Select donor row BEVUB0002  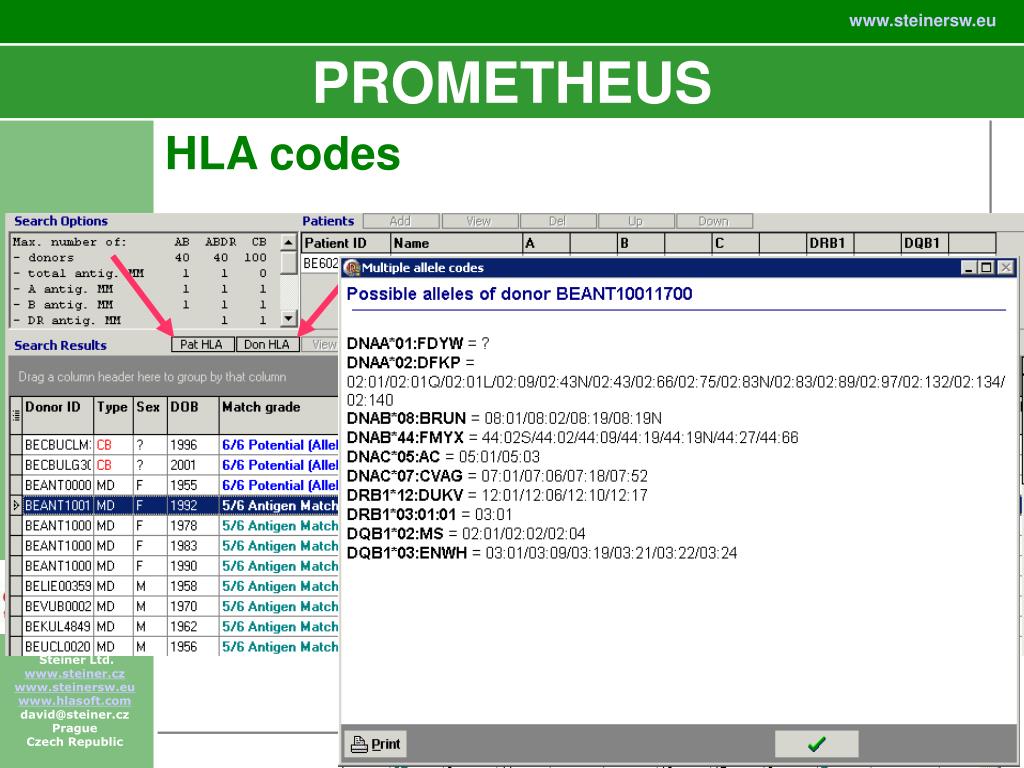[175, 607]
